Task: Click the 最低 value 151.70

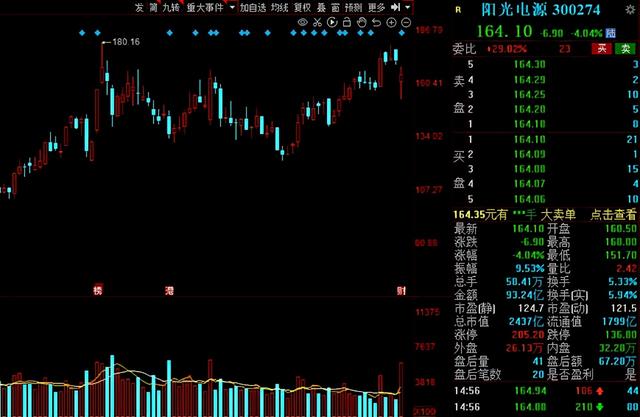Action: coord(620,255)
